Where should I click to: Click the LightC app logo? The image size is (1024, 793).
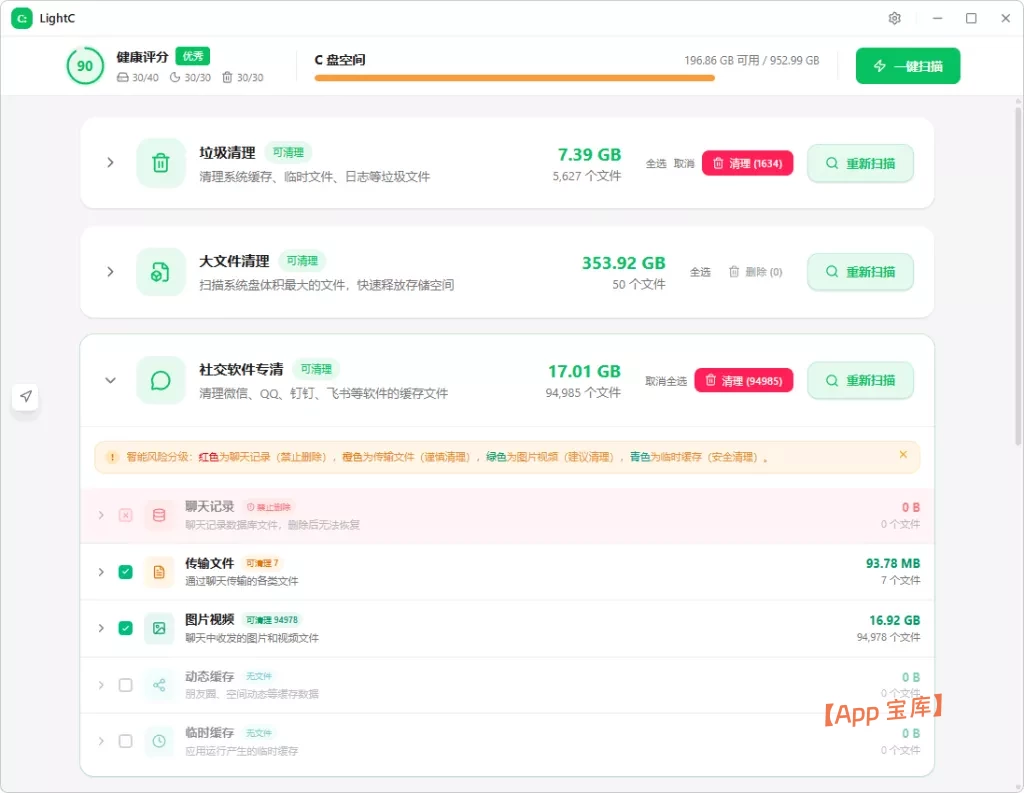click(x=22, y=18)
